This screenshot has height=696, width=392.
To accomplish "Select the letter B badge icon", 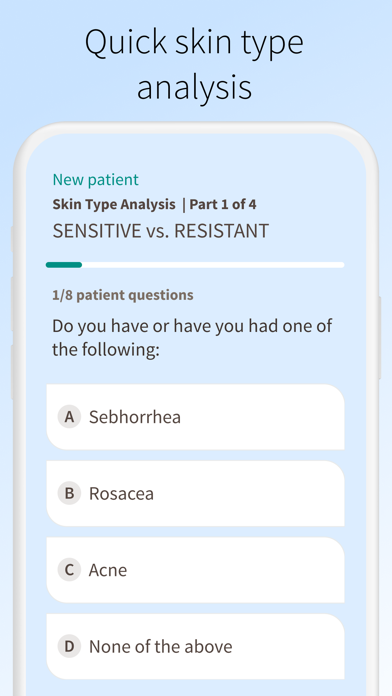I will 69,494.
